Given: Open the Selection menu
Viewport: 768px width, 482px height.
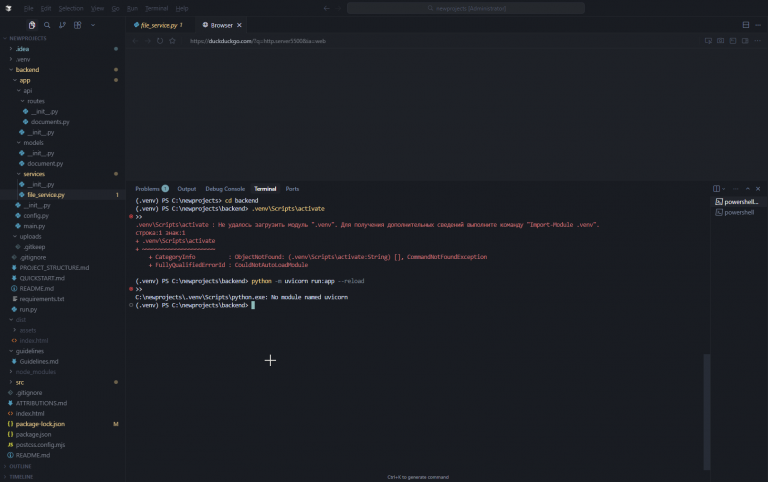Looking at the screenshot, I should point(71,8).
